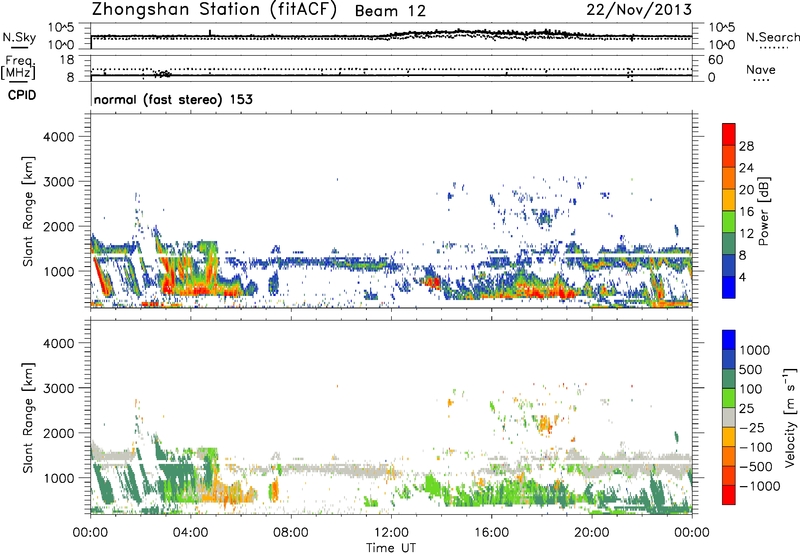
Task: Click the "4000" range tick in power panel
Action: tap(58, 137)
